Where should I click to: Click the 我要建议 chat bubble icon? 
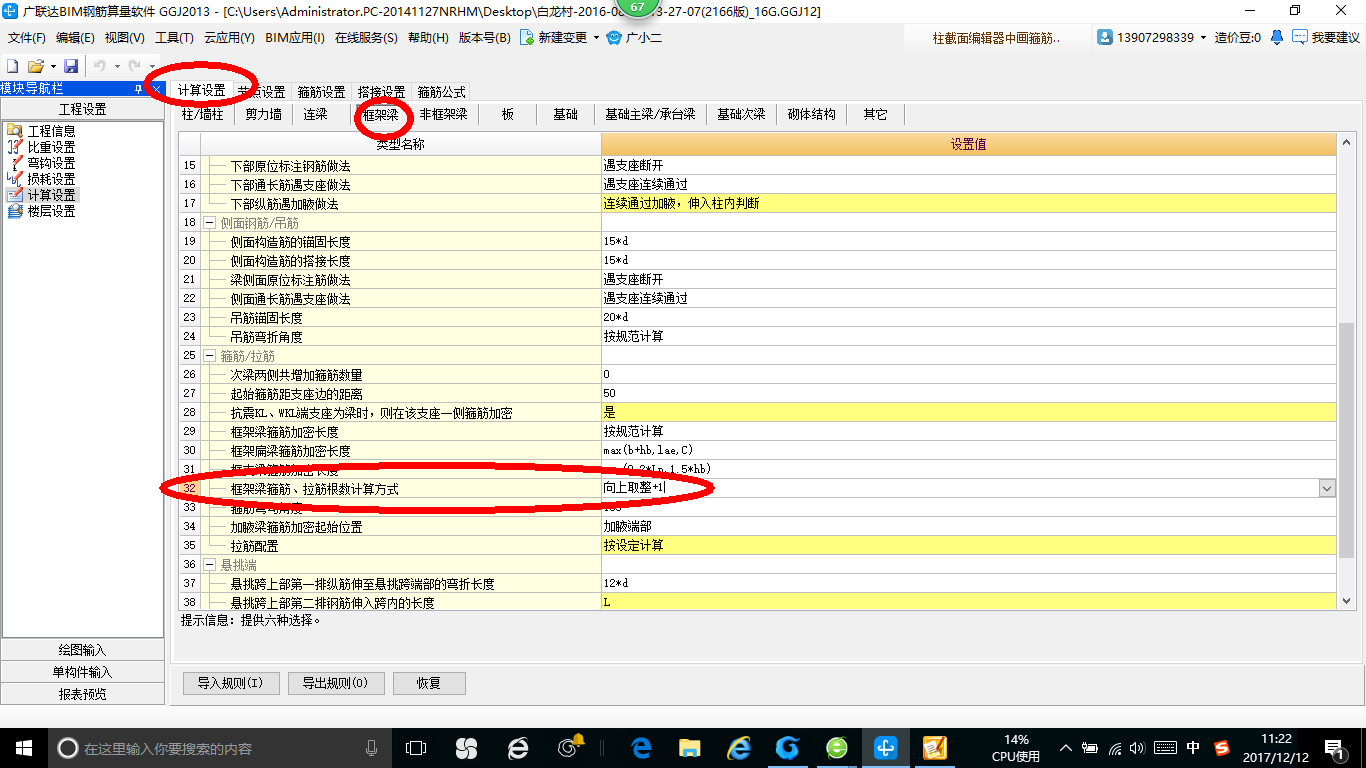click(x=1299, y=38)
